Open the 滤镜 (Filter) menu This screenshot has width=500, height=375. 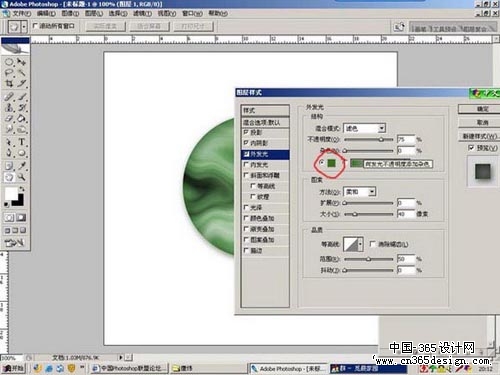143,13
